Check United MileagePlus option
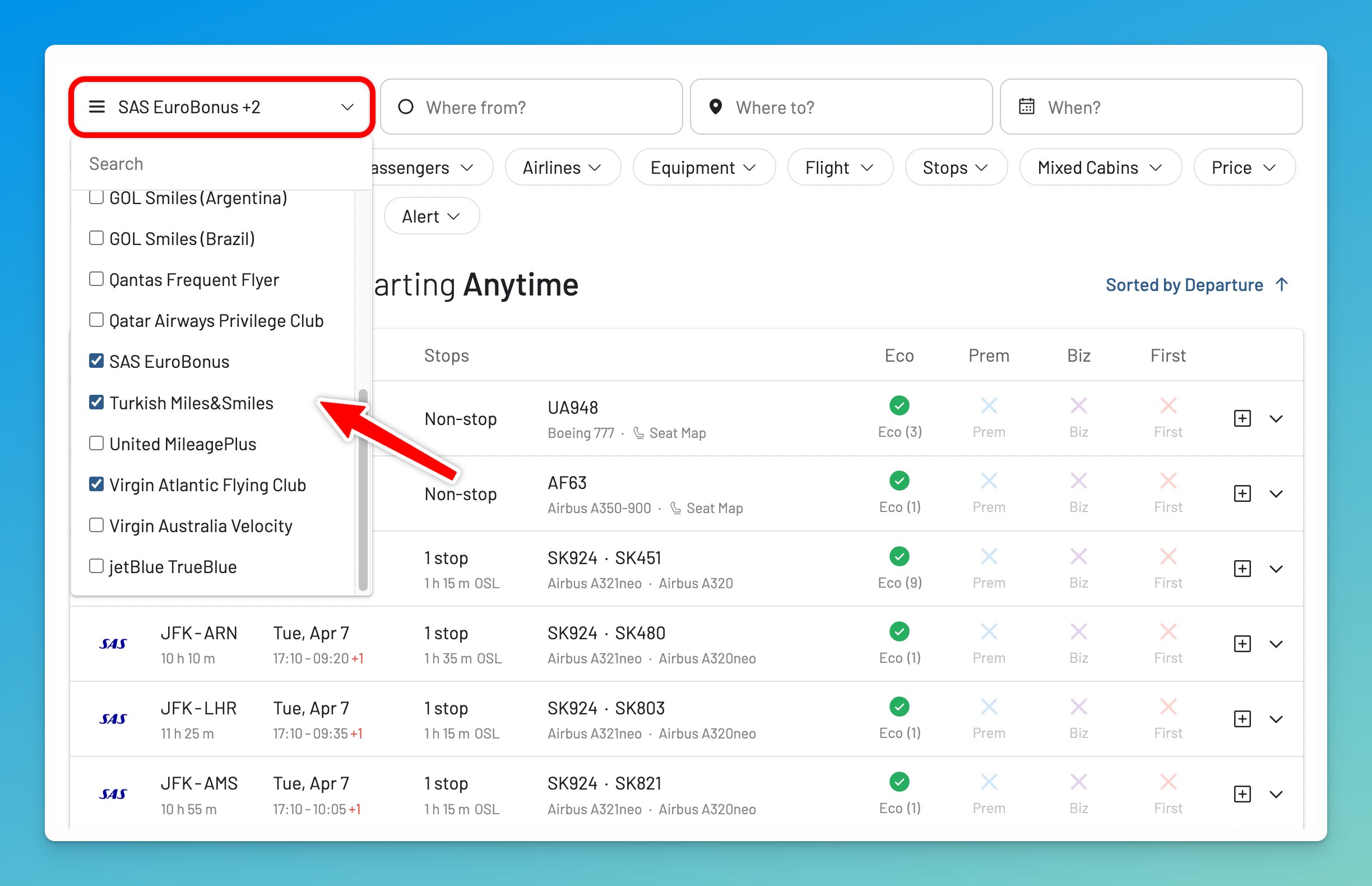The height and width of the screenshot is (886, 1372). [96, 444]
